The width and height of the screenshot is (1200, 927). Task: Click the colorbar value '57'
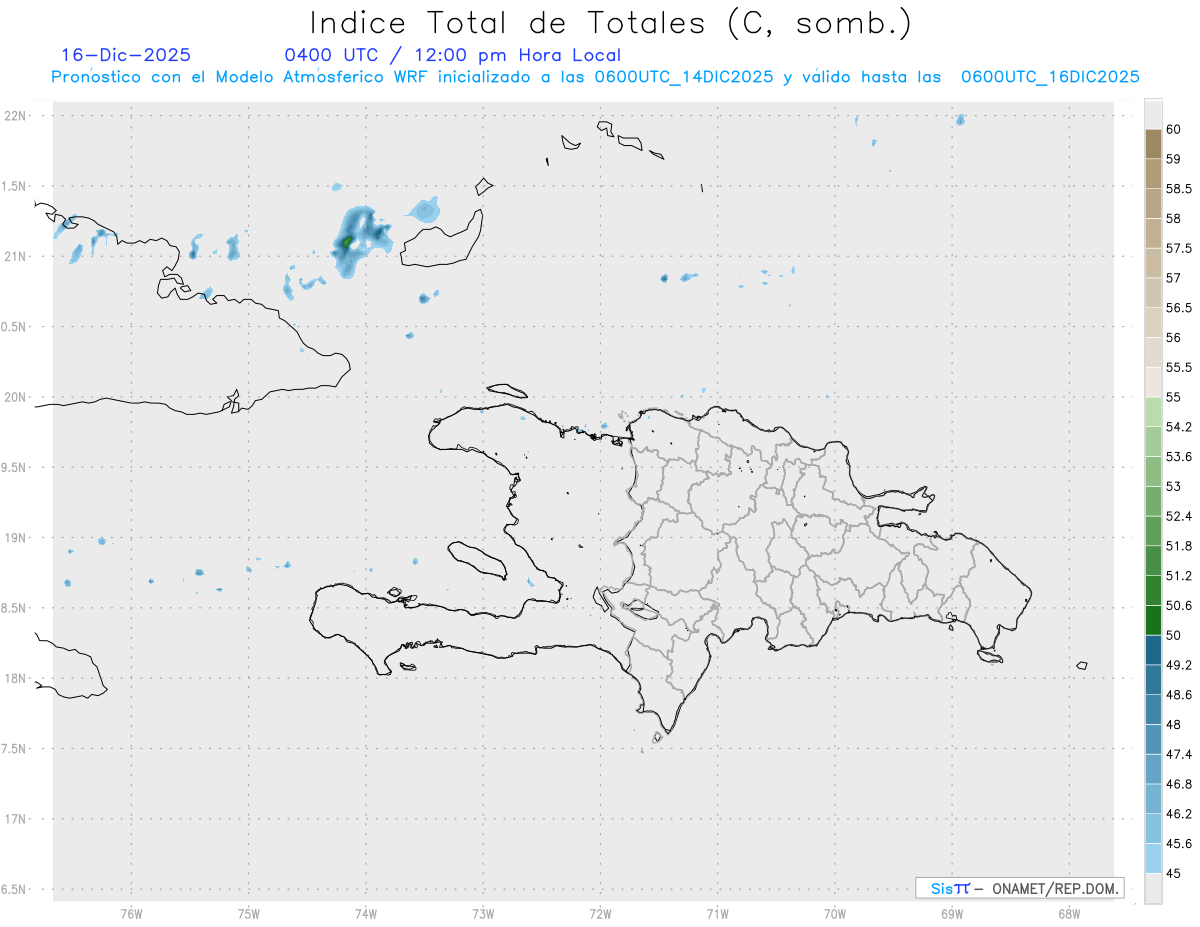click(x=1173, y=278)
